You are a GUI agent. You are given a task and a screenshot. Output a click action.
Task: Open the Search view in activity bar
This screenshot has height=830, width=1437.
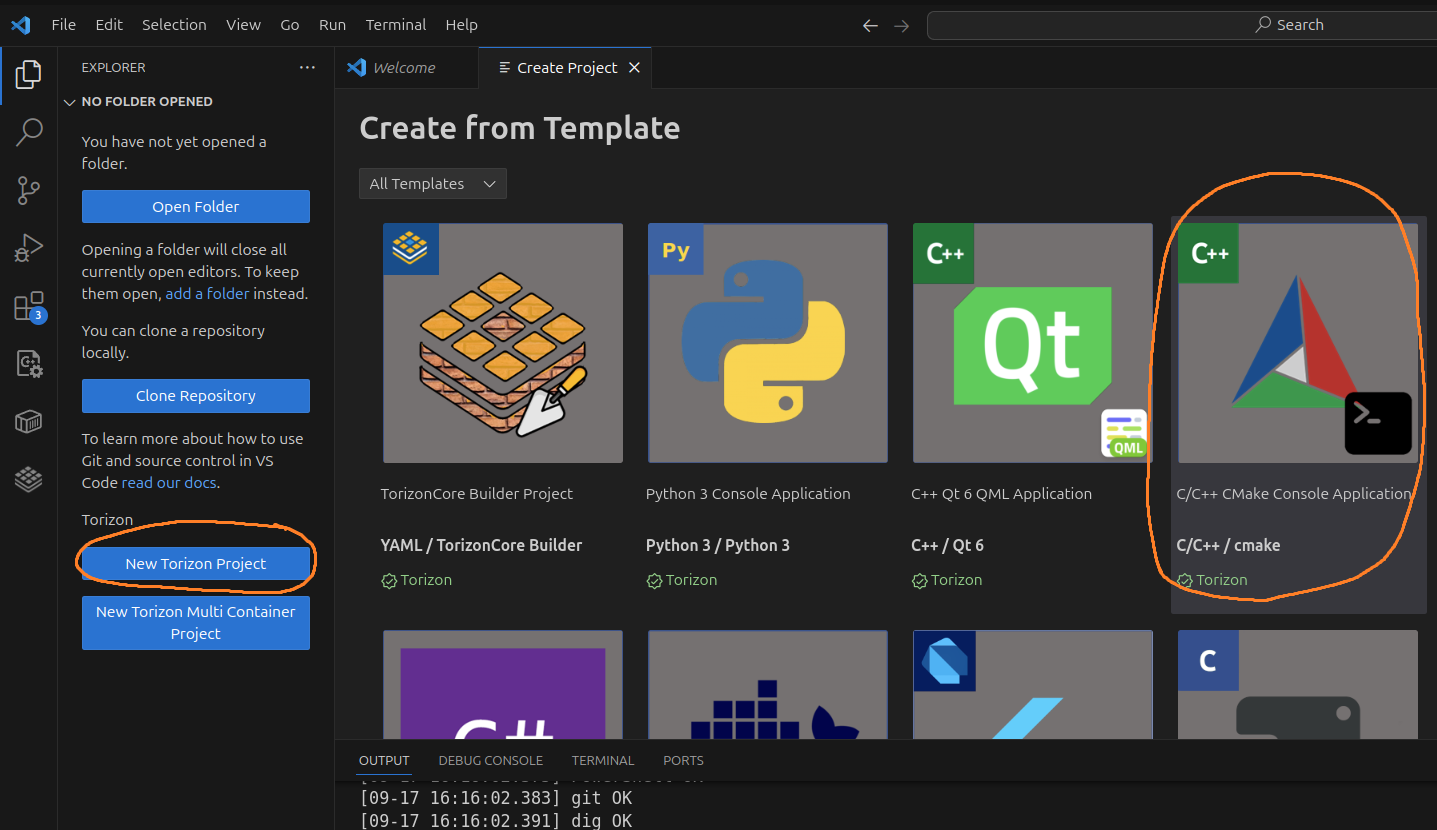coord(29,131)
